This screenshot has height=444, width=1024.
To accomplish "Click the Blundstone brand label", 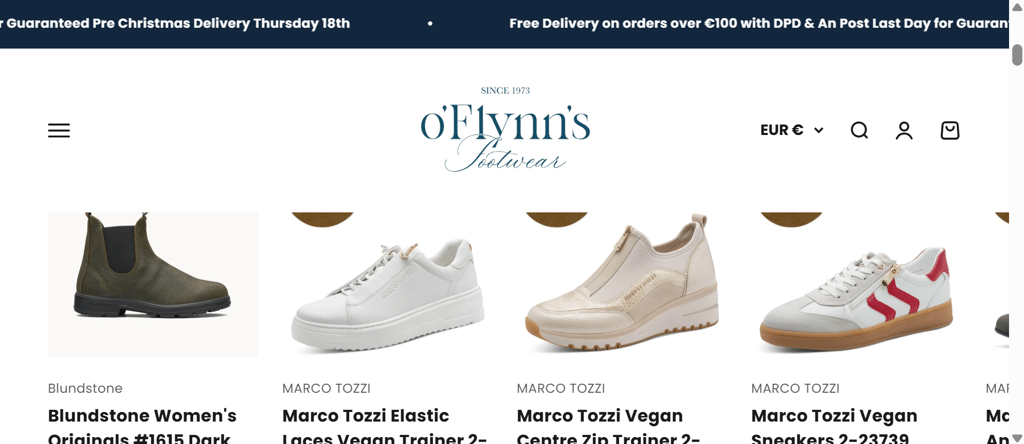I will [85, 388].
